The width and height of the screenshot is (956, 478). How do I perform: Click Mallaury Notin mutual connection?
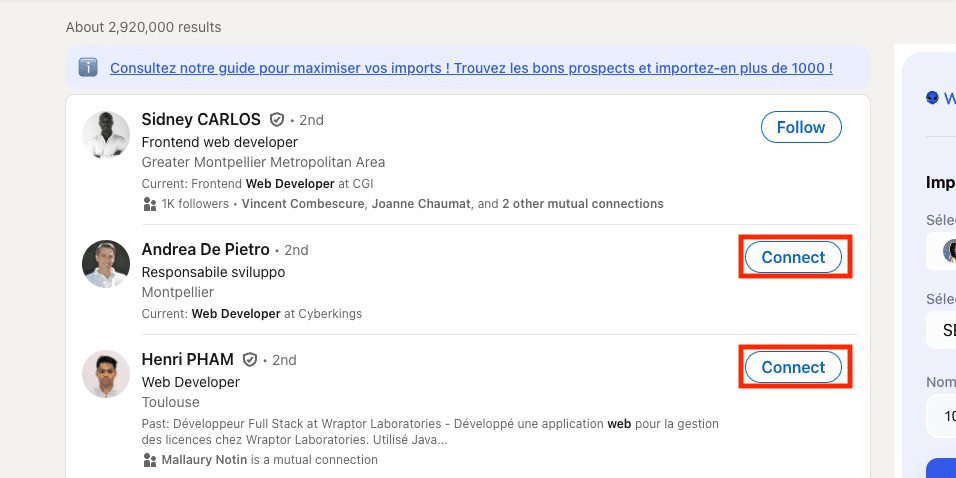click(204, 460)
